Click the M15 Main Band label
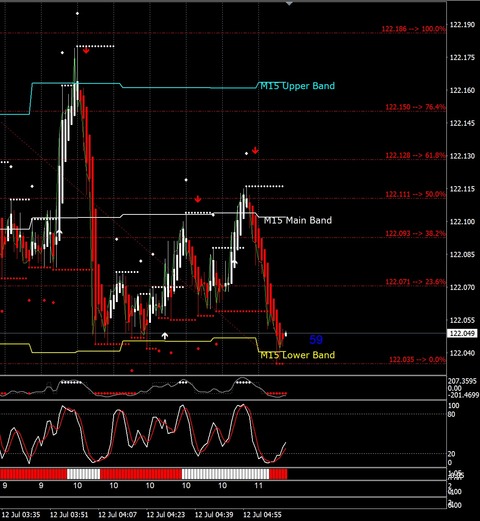The height and width of the screenshot is (521, 480). 298,220
